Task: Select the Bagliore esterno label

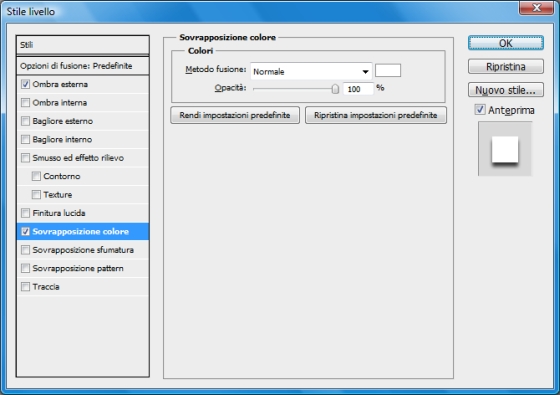Action: coord(62,121)
